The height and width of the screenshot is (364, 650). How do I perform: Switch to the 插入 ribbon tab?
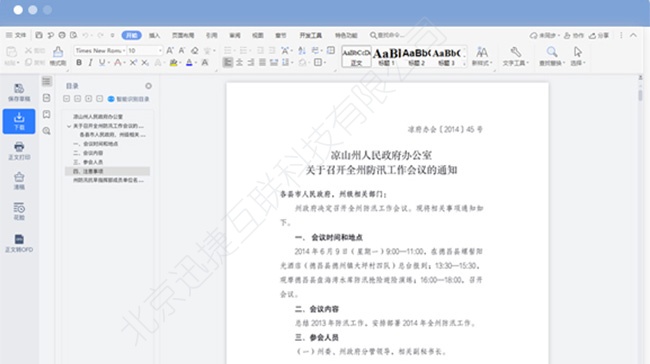154,36
